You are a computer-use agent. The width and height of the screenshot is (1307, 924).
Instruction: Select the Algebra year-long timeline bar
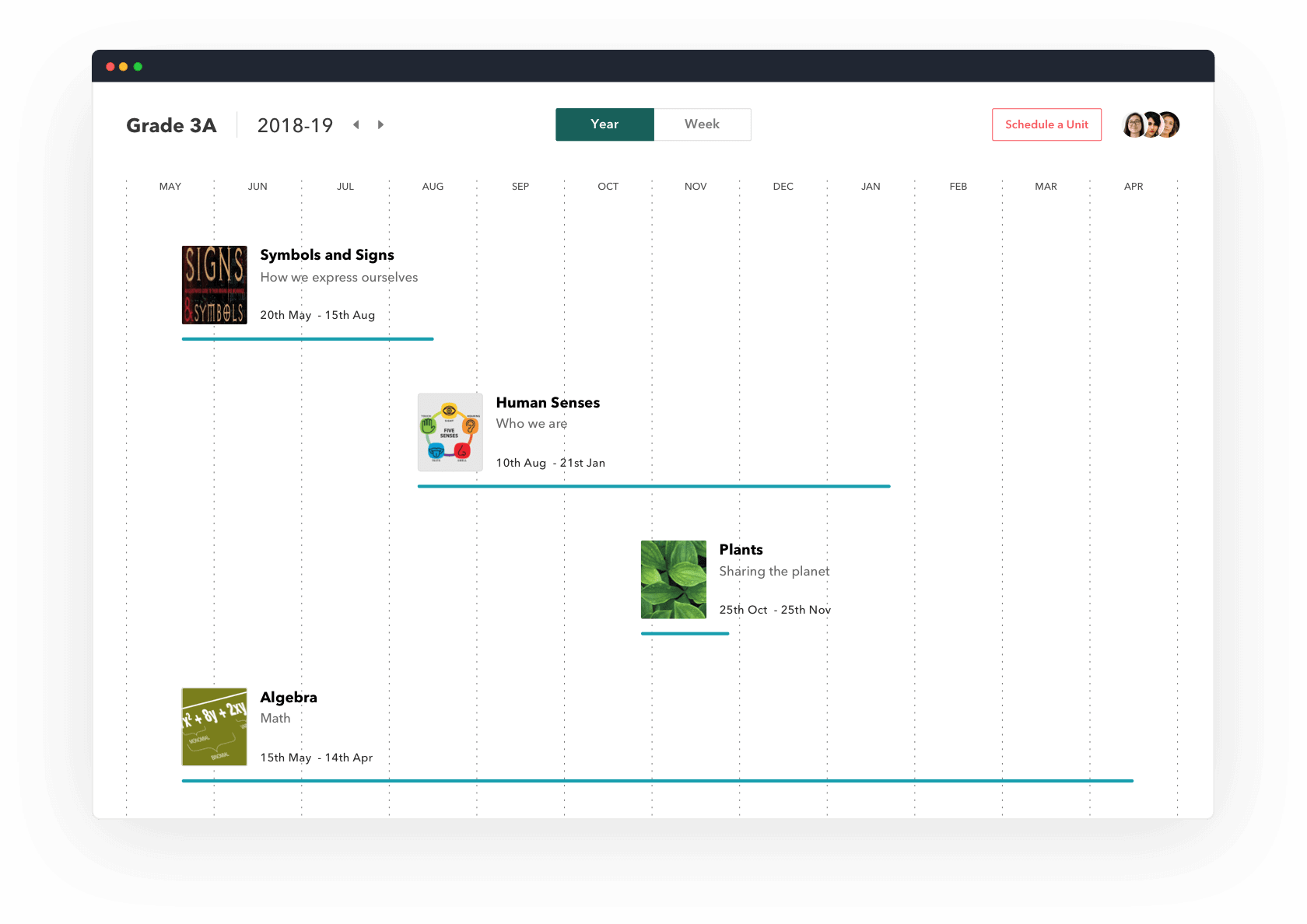pyautogui.click(x=657, y=780)
